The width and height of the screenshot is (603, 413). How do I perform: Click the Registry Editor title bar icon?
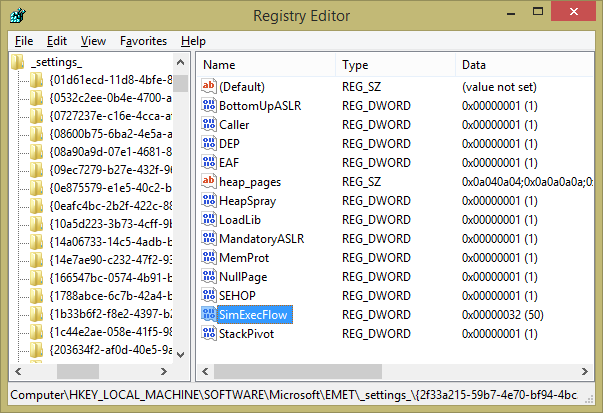tap(18, 16)
